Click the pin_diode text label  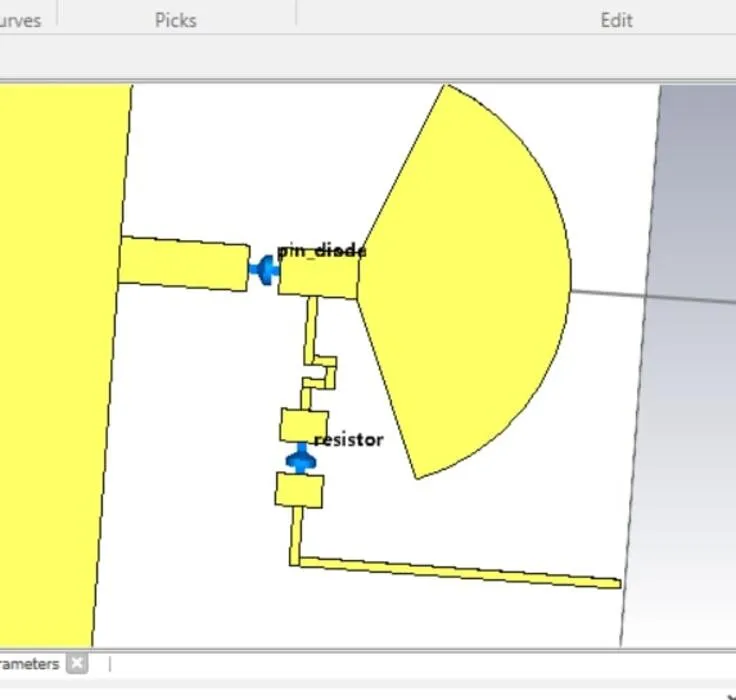click(x=321, y=251)
